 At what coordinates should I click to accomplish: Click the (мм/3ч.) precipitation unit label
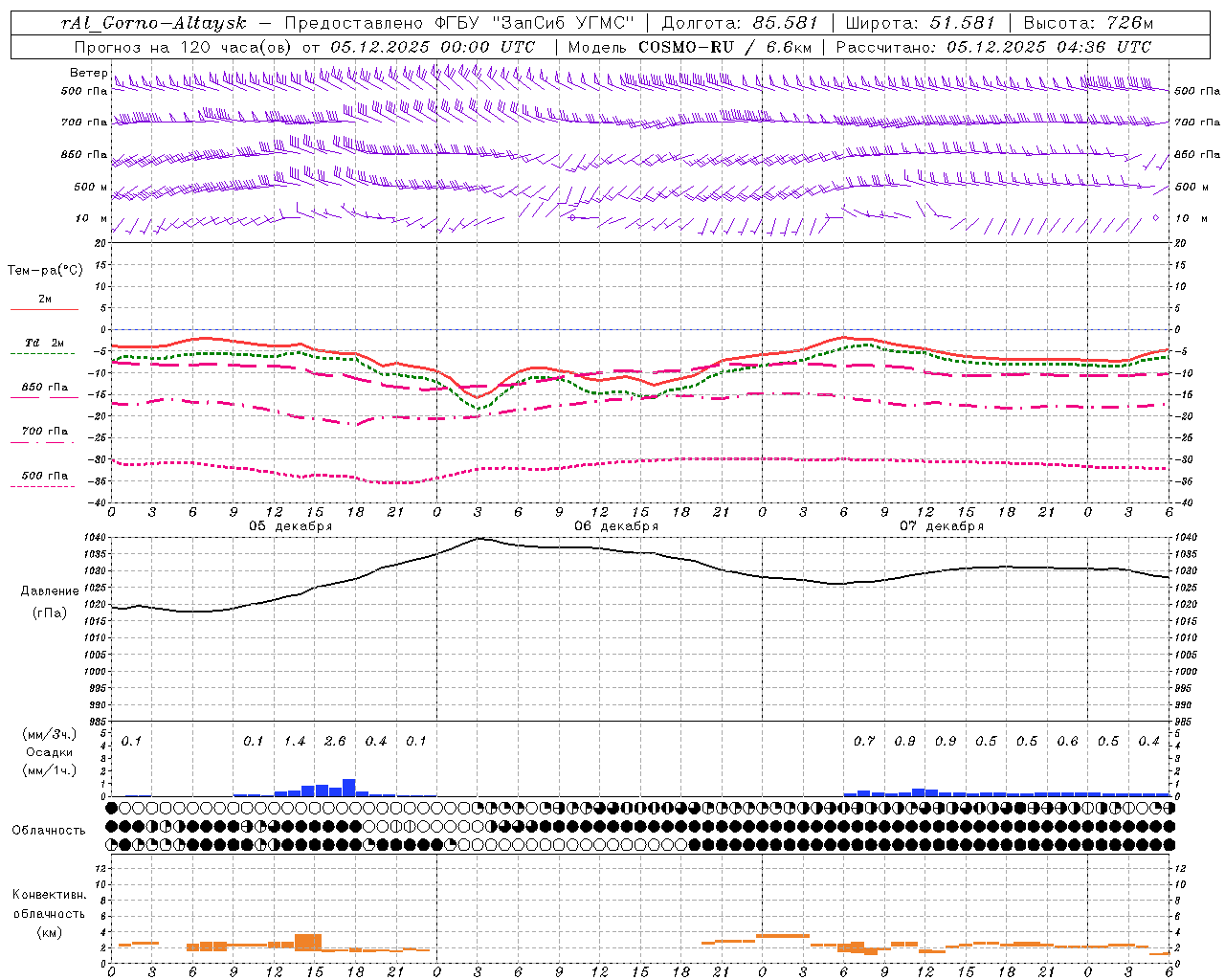tap(50, 734)
